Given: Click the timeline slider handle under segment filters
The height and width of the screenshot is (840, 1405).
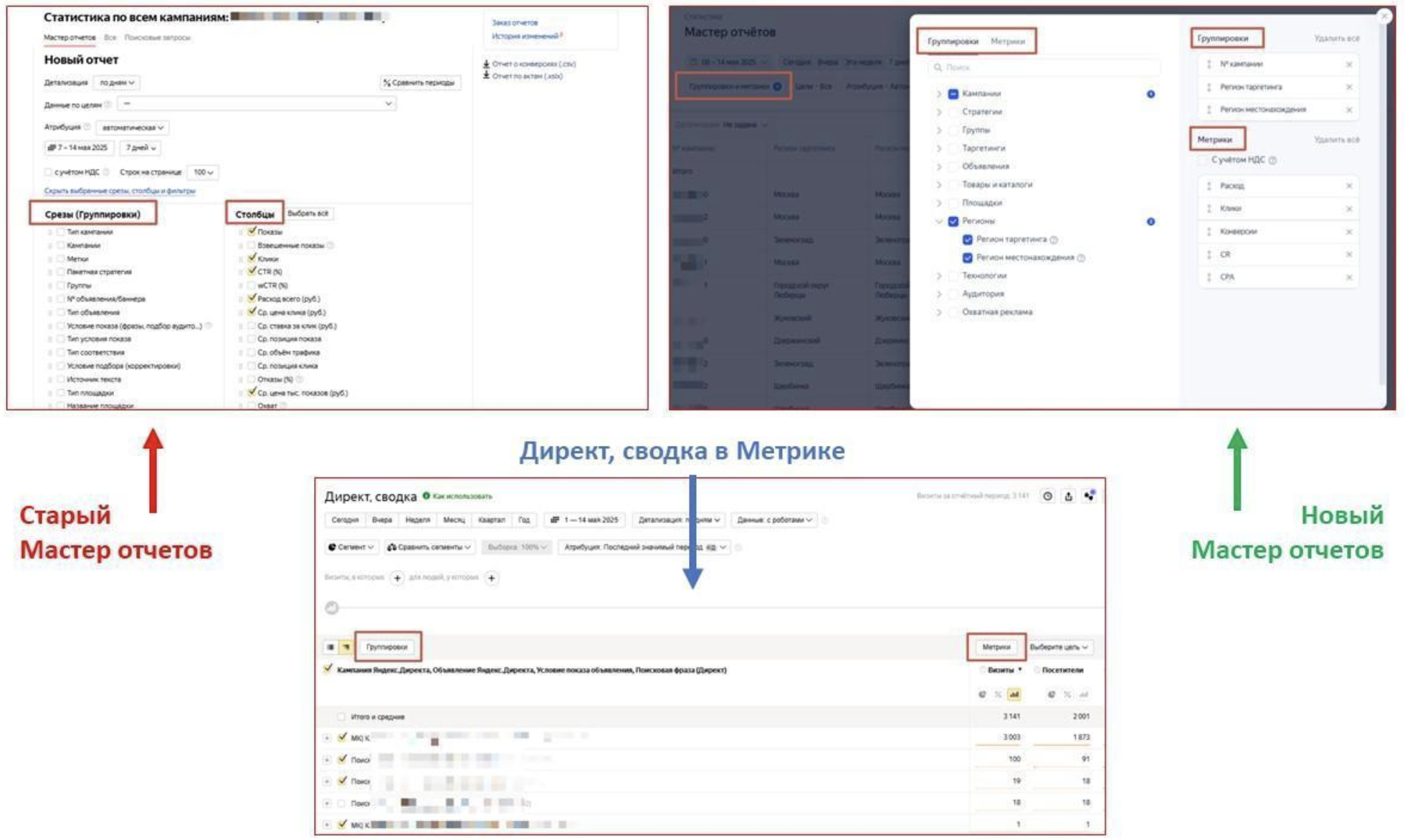Looking at the screenshot, I should (331, 608).
